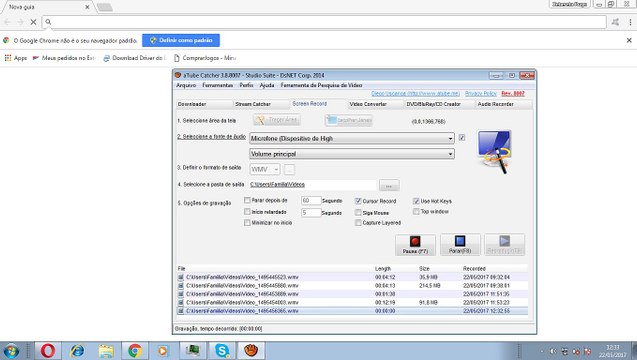Click the screen recorder monitor illustration
The width and height of the screenshot is (637, 360).
(495, 152)
